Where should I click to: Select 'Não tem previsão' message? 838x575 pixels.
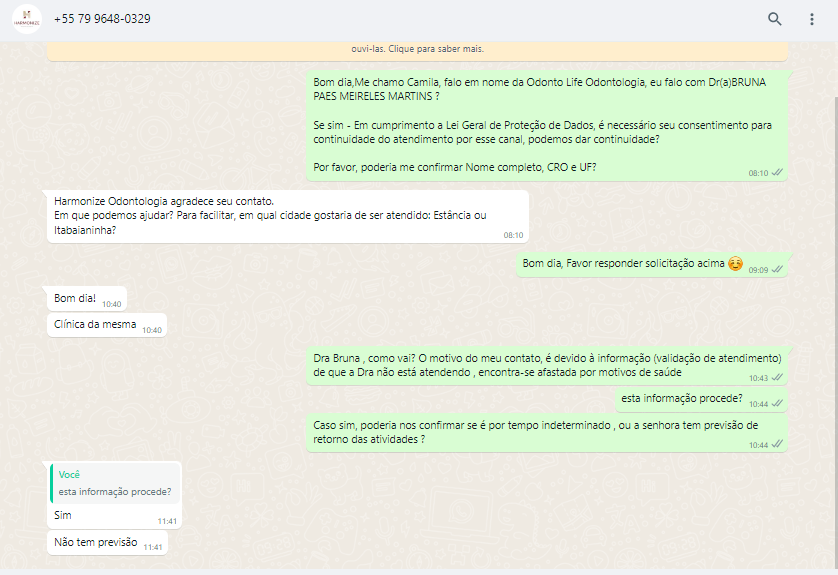pyautogui.click(x=107, y=543)
